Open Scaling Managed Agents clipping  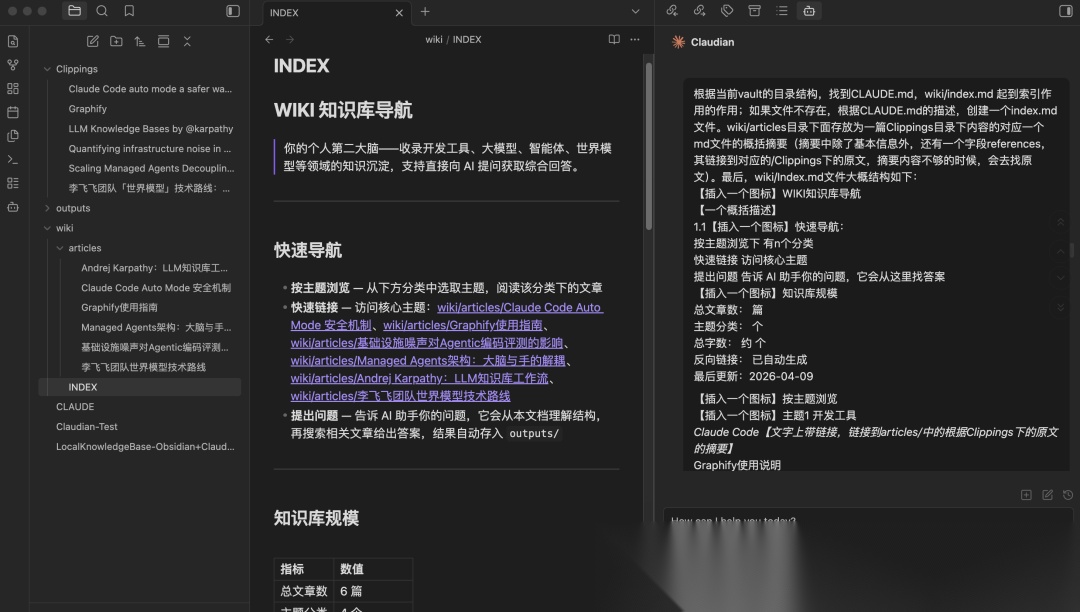[151, 168]
